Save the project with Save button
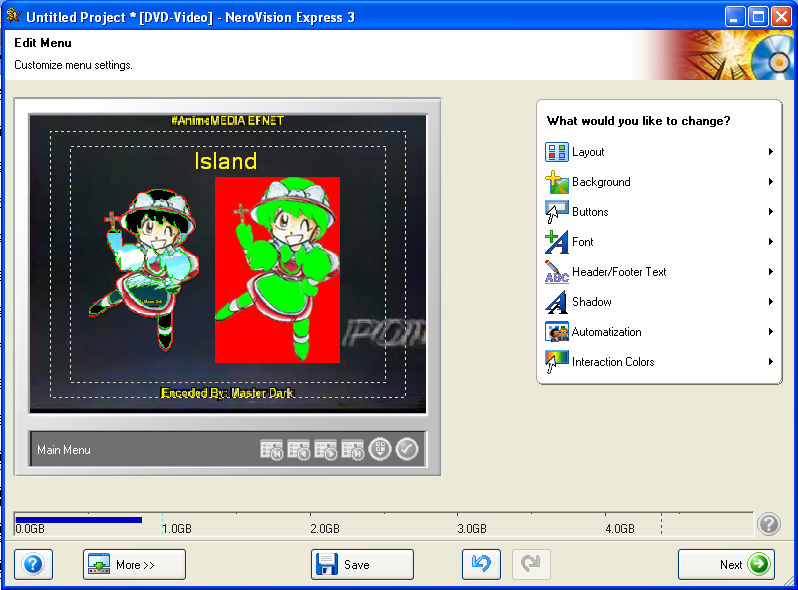This screenshot has height=590, width=798. click(362, 564)
